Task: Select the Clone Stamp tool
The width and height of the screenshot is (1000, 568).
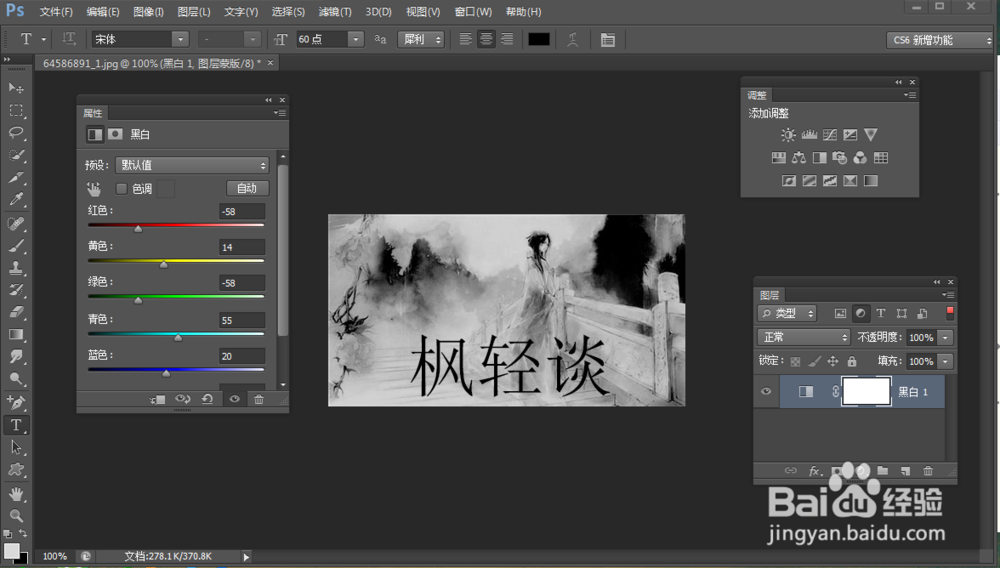Action: pos(16,267)
